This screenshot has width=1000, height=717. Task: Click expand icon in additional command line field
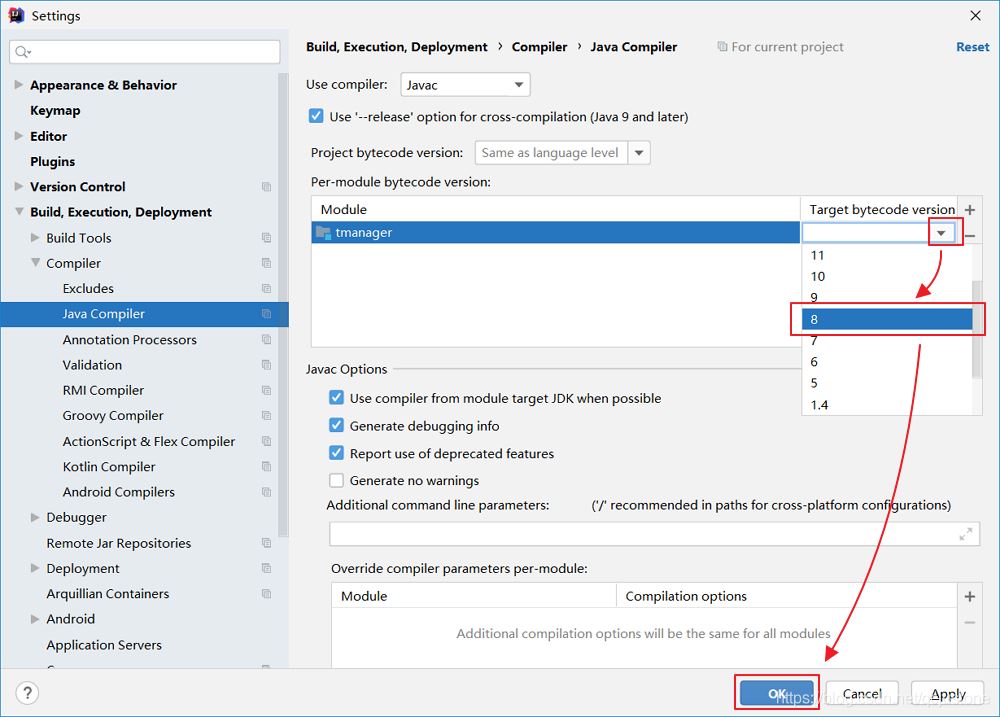[x=966, y=534]
